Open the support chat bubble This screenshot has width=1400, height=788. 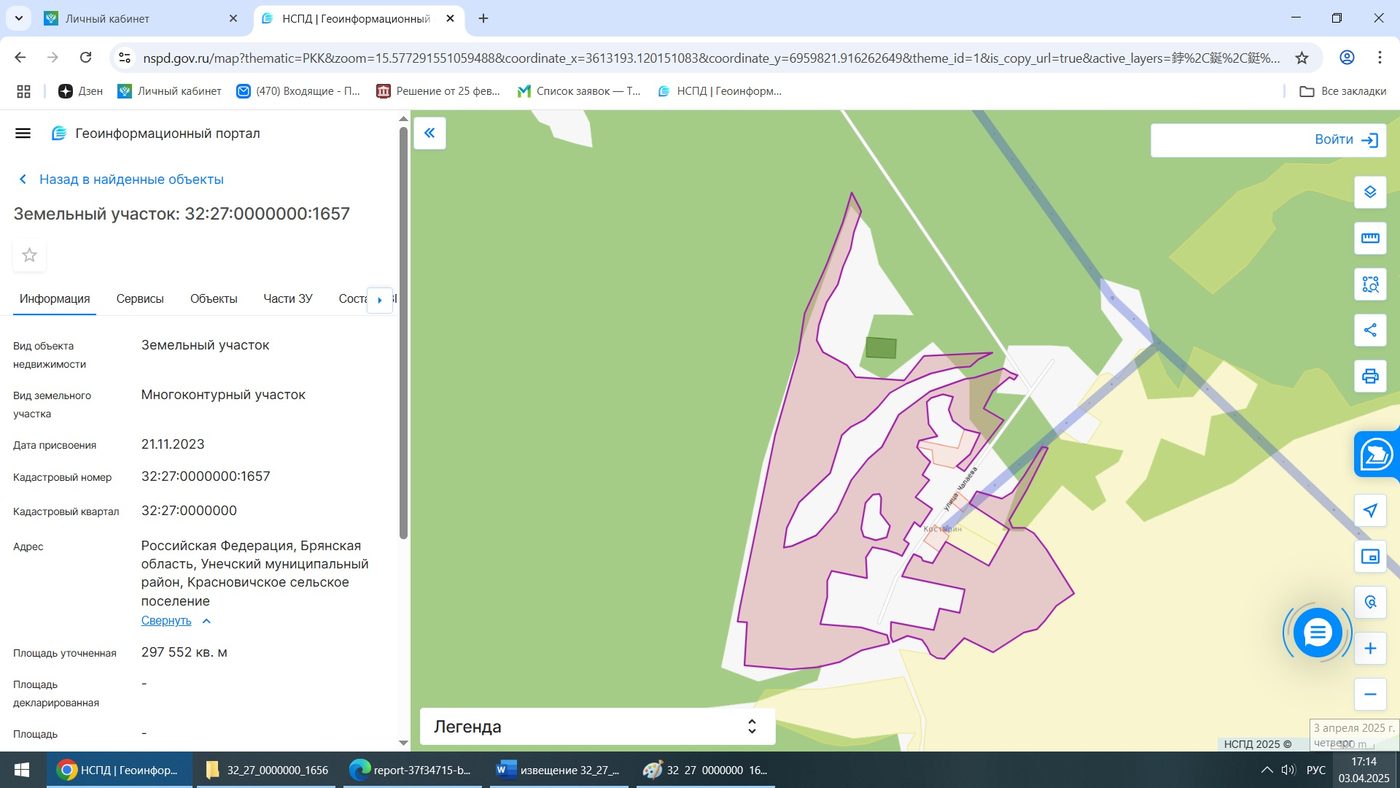coord(1317,632)
